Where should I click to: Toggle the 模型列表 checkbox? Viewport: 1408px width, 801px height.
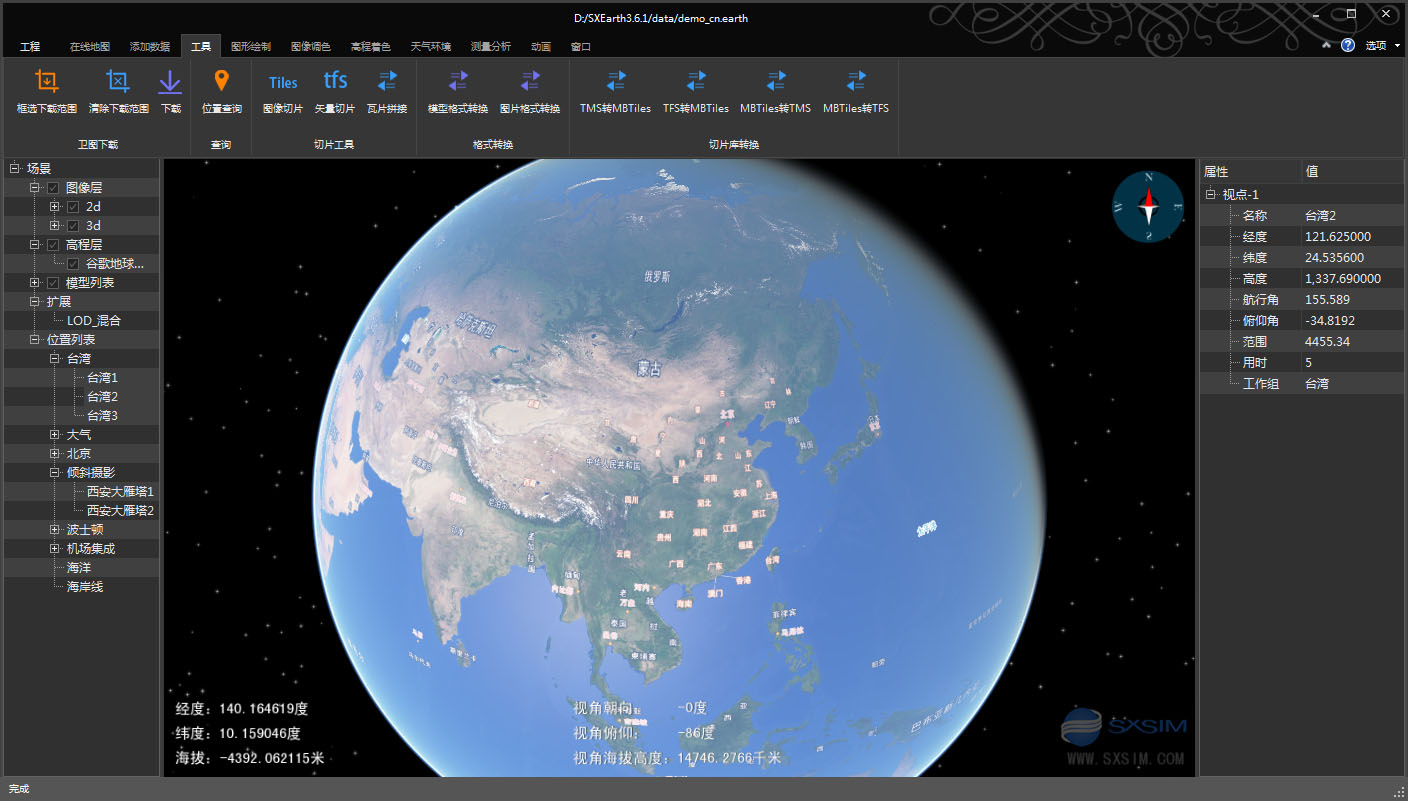pos(53,282)
